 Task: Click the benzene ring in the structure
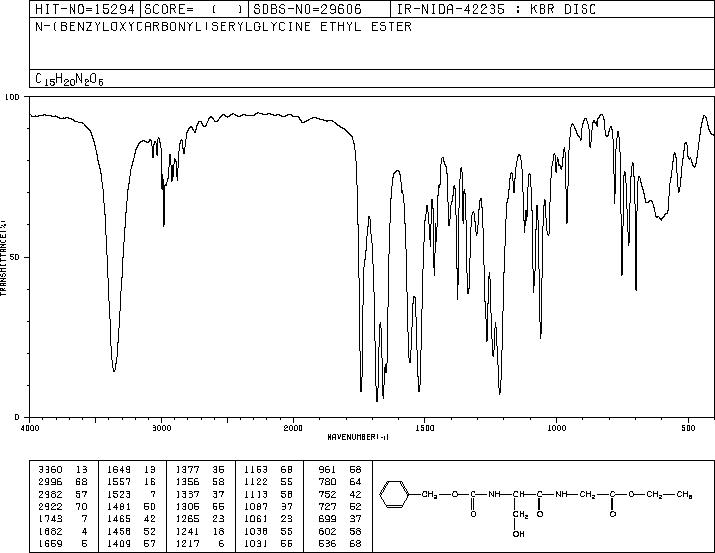(395, 494)
